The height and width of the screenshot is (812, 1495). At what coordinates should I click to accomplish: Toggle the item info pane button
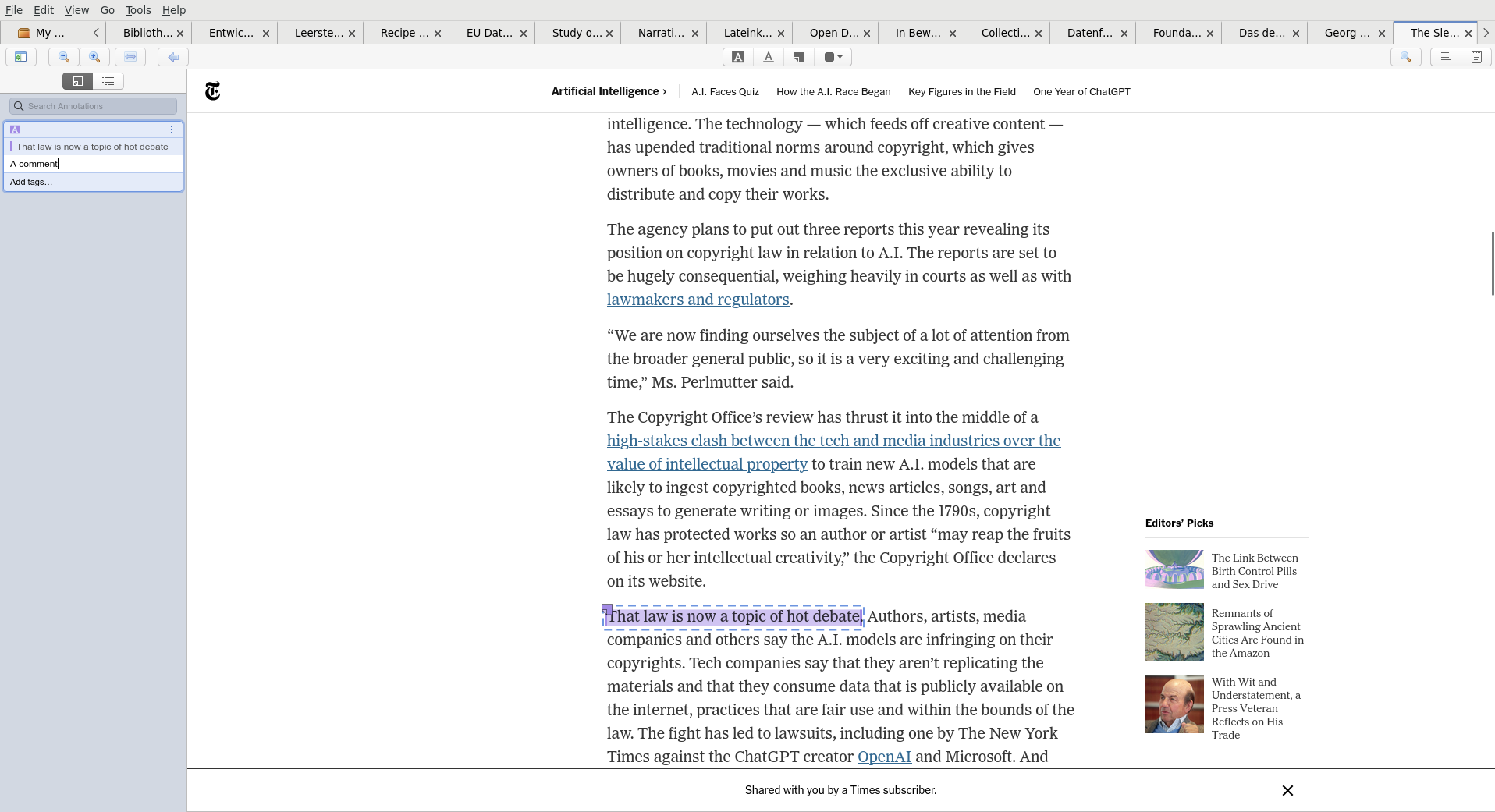click(1446, 57)
